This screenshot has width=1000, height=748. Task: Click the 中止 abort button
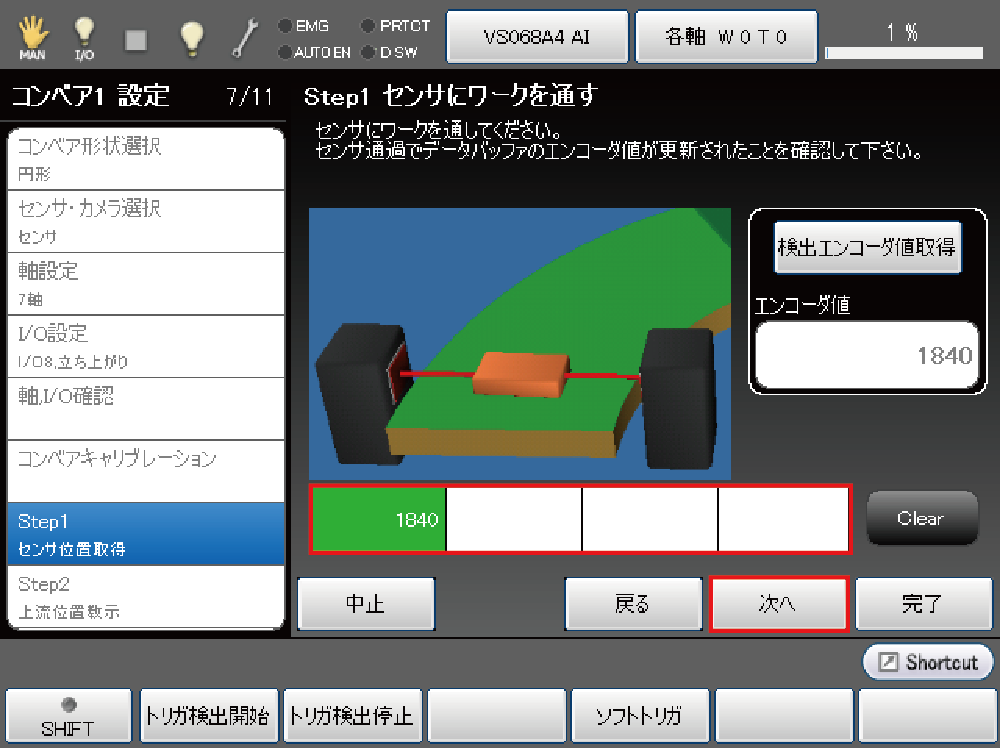[x=366, y=604]
